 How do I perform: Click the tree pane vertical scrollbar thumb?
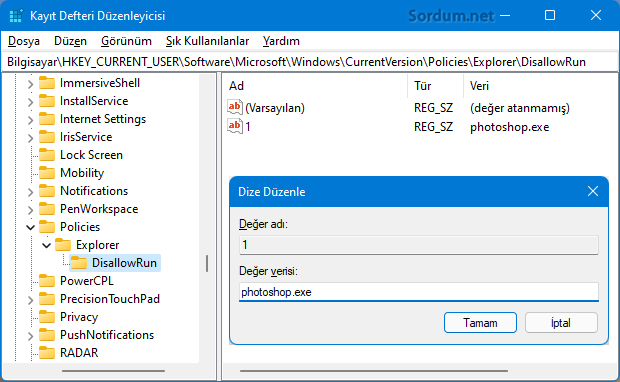[x=207, y=263]
